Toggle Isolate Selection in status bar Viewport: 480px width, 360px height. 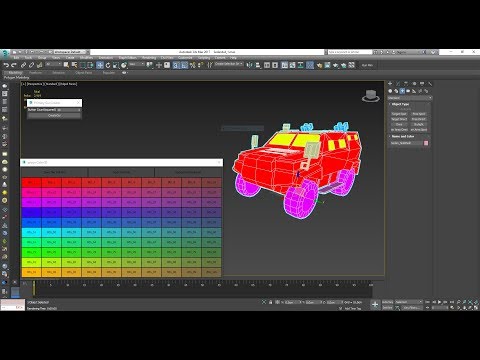(x=264, y=302)
